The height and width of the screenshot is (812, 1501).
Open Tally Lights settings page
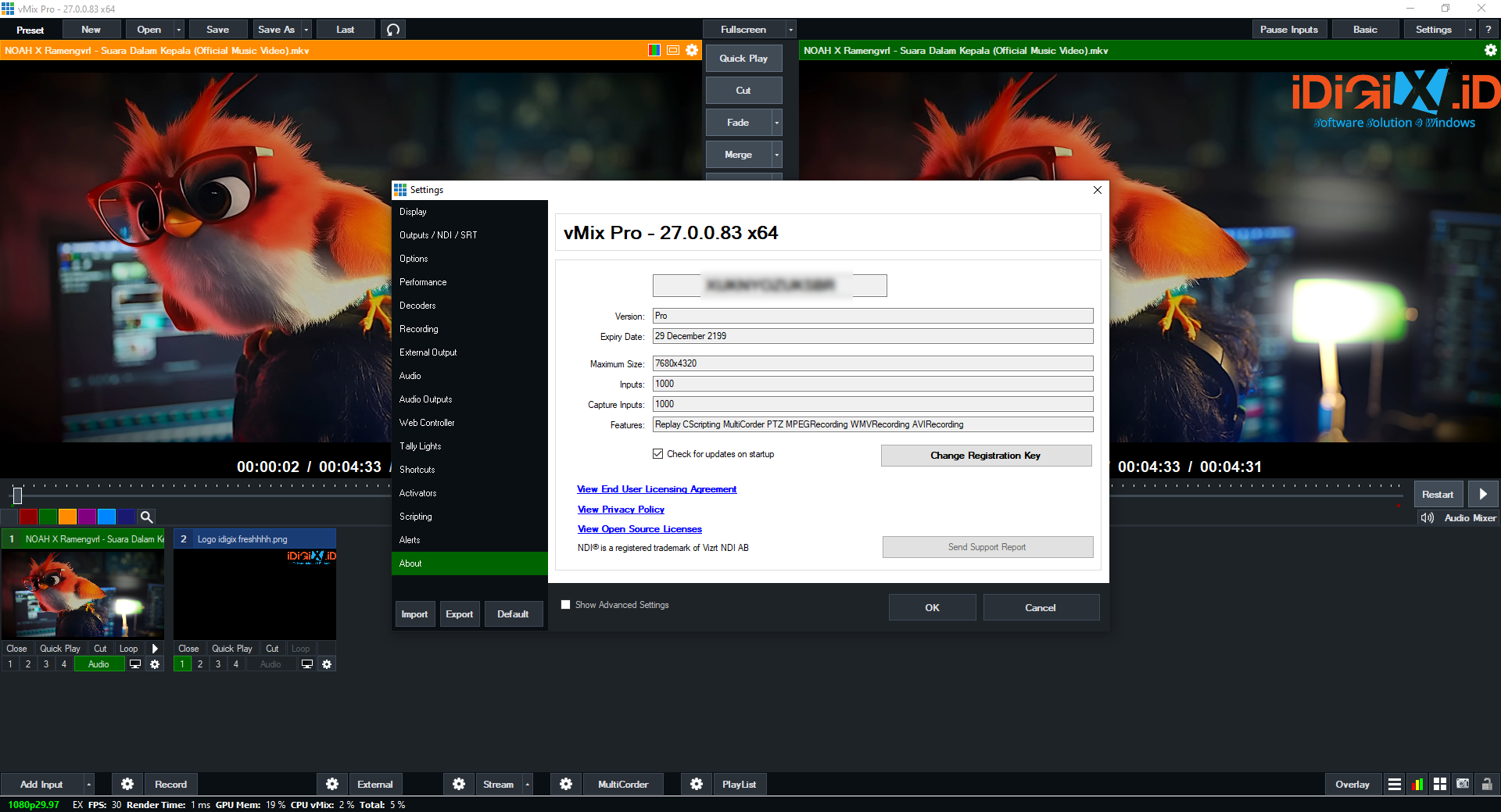469,446
